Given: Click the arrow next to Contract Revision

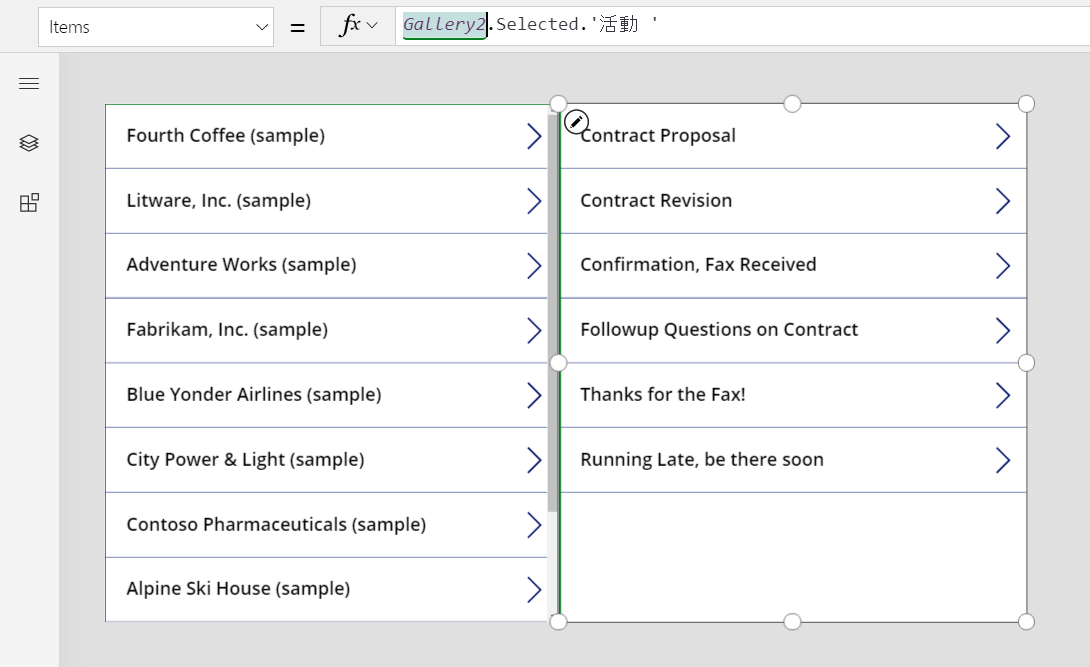Looking at the screenshot, I should [x=1002, y=201].
